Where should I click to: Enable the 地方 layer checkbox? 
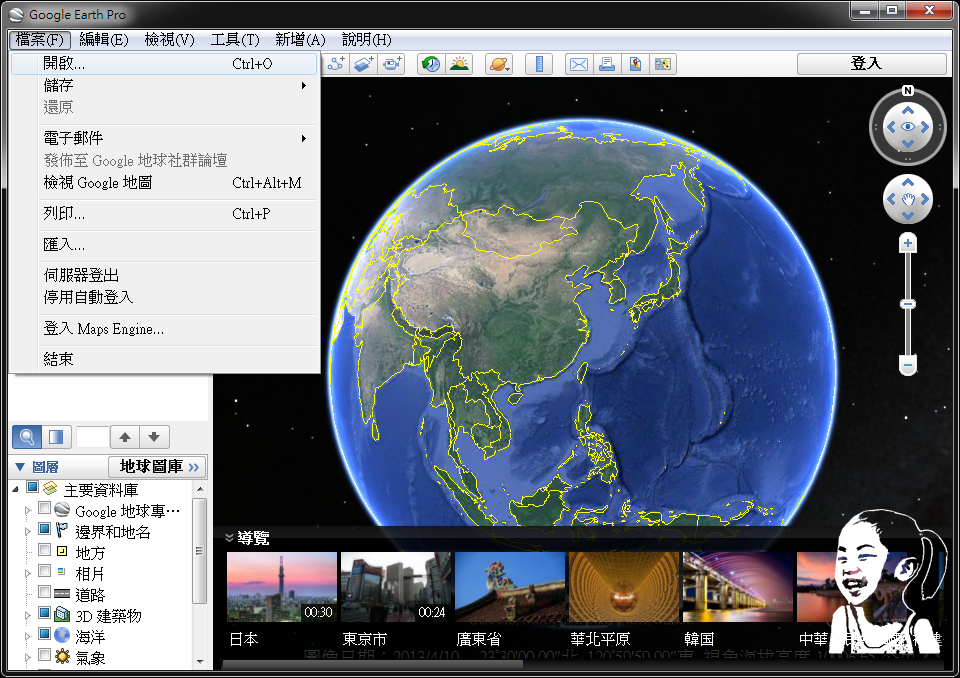click(x=44, y=549)
